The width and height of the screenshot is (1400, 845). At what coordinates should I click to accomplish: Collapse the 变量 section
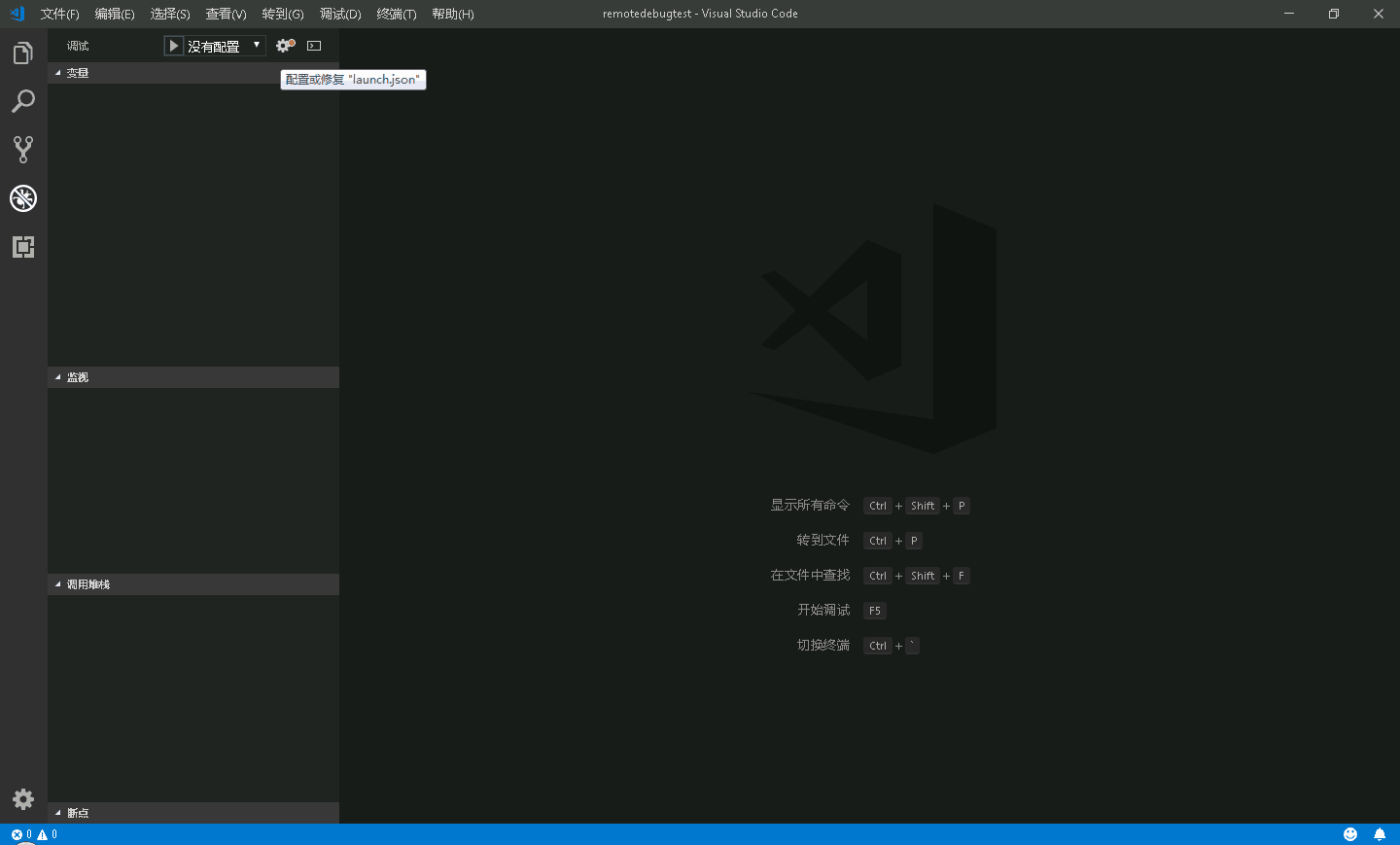coord(193,73)
